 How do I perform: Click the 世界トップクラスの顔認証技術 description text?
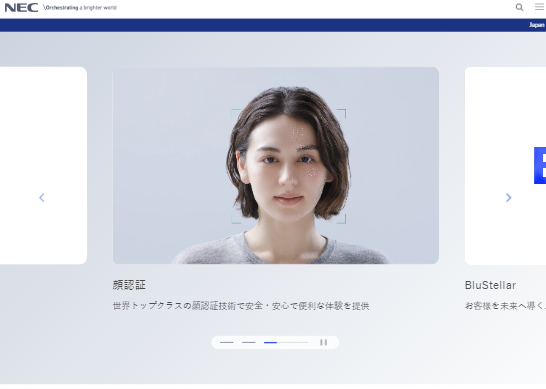tap(241, 306)
